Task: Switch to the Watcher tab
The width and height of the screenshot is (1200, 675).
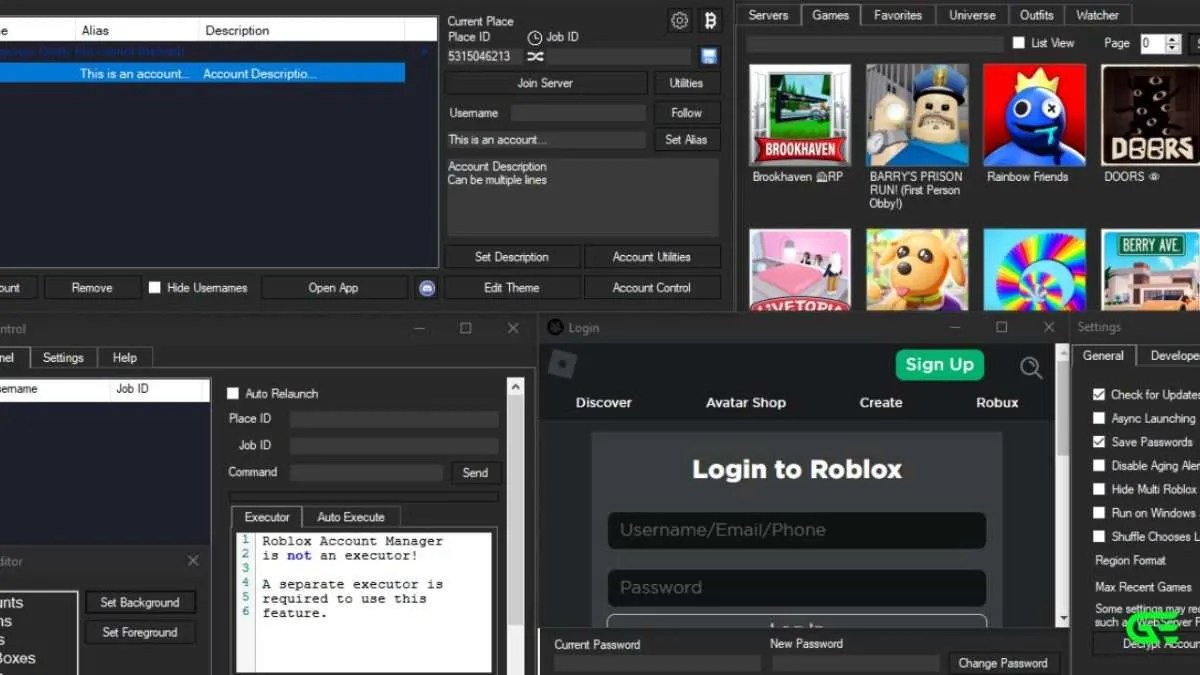Action: click(1097, 15)
